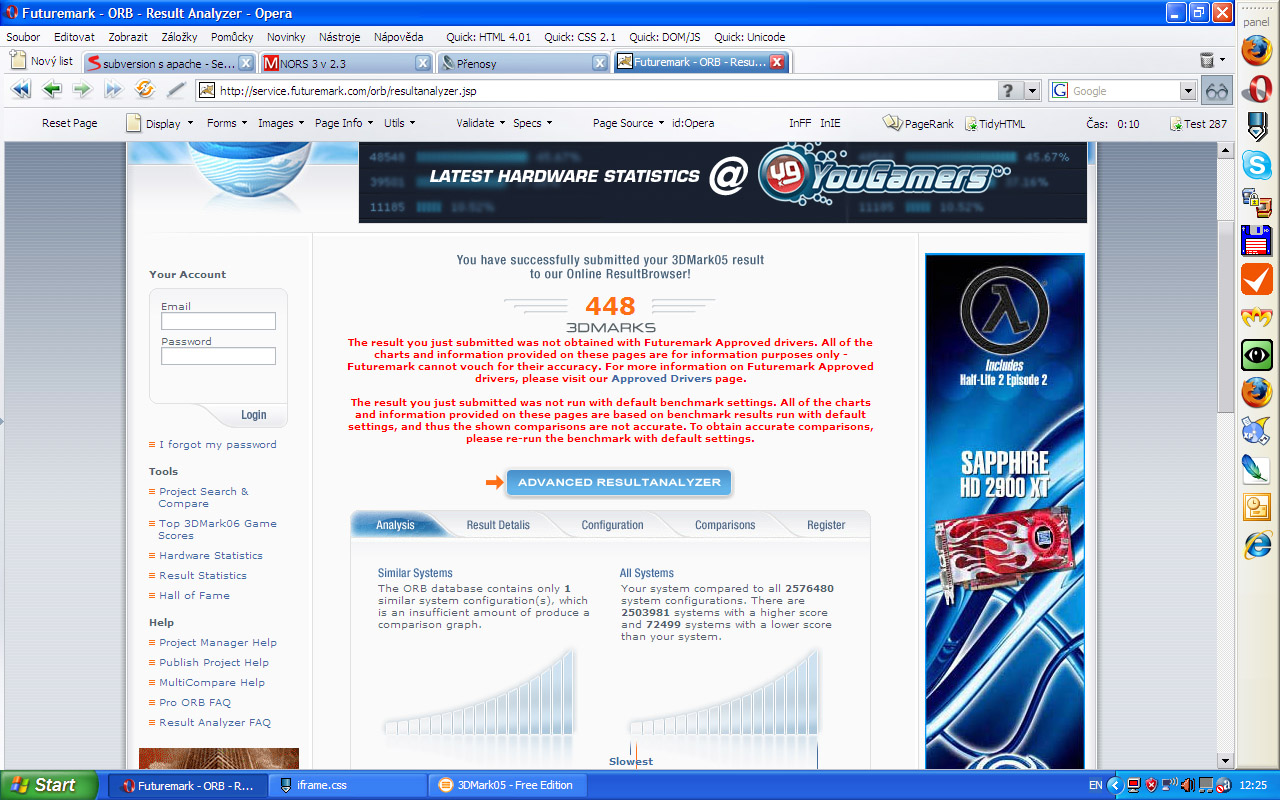
Task: Go back with the green arrow
Action: pos(52,90)
